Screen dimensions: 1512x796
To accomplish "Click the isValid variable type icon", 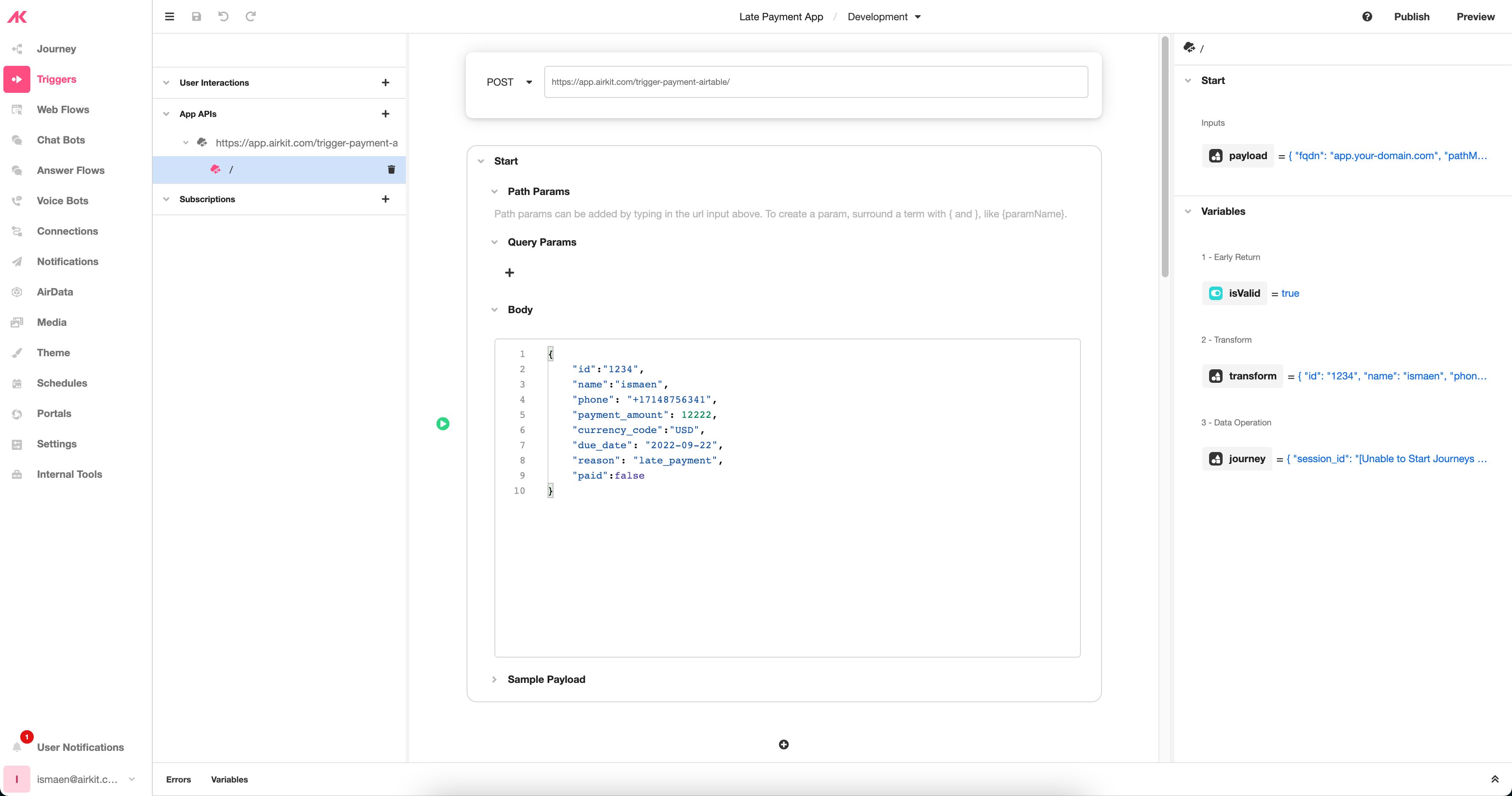I will point(1215,293).
